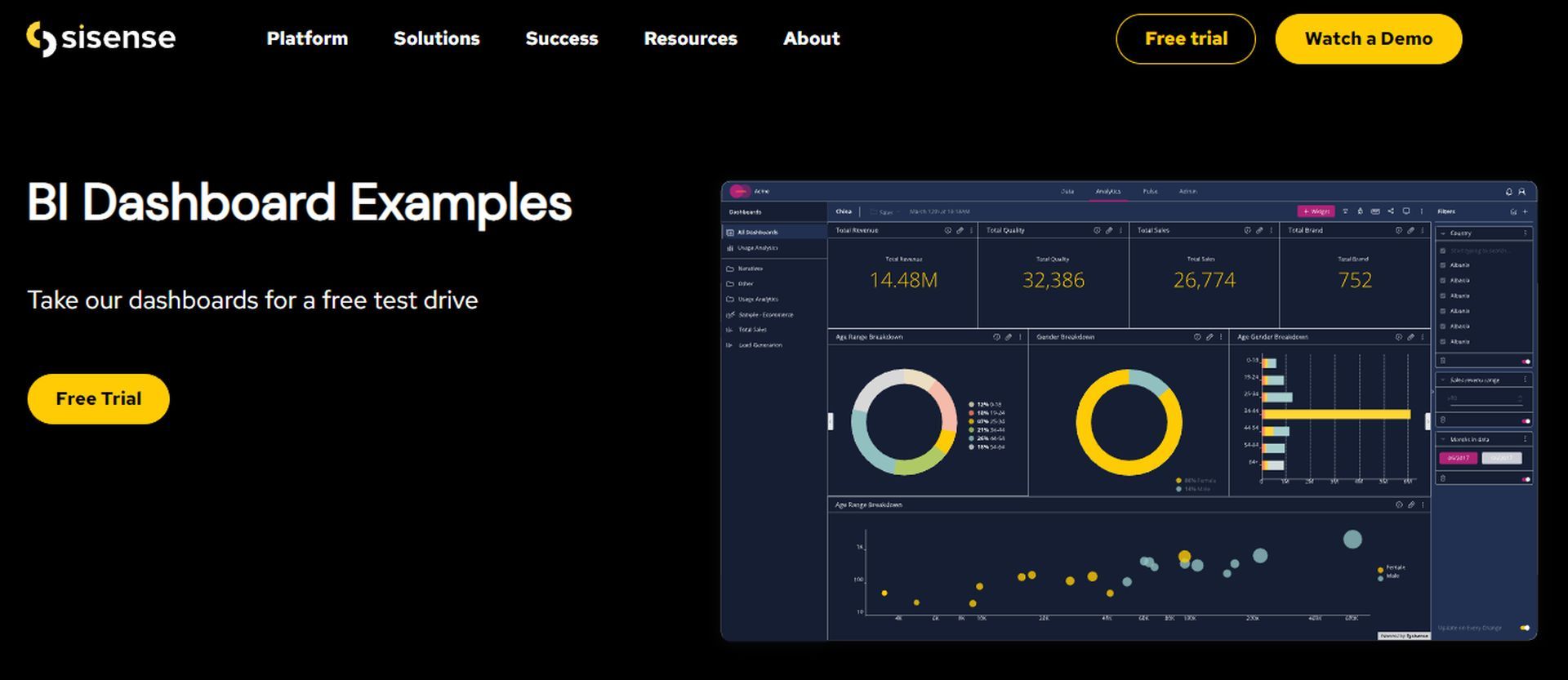The width and height of the screenshot is (1568, 680).
Task: Collapse the Months in data filter
Action: 1443,439
